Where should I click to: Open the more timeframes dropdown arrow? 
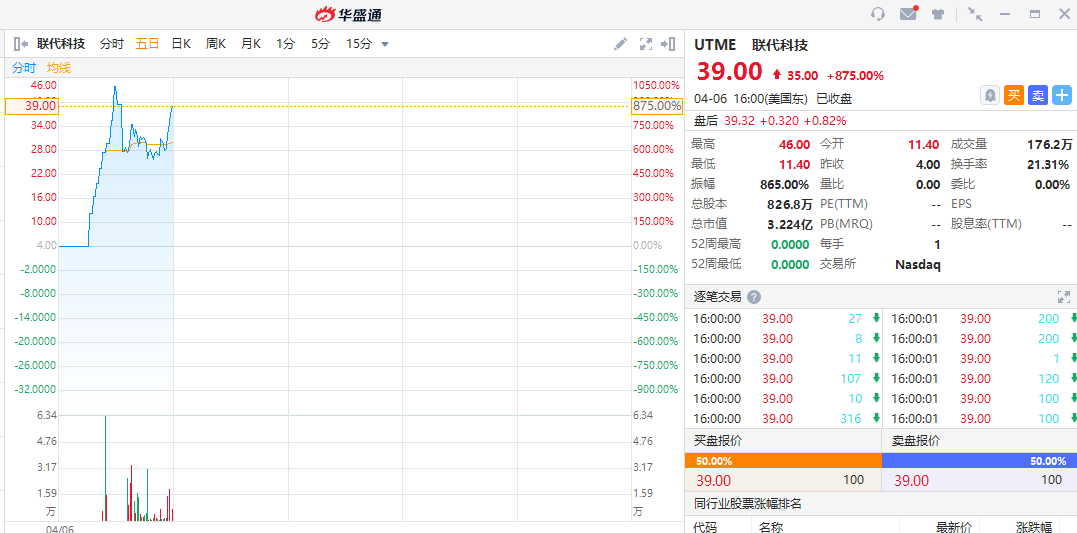385,44
